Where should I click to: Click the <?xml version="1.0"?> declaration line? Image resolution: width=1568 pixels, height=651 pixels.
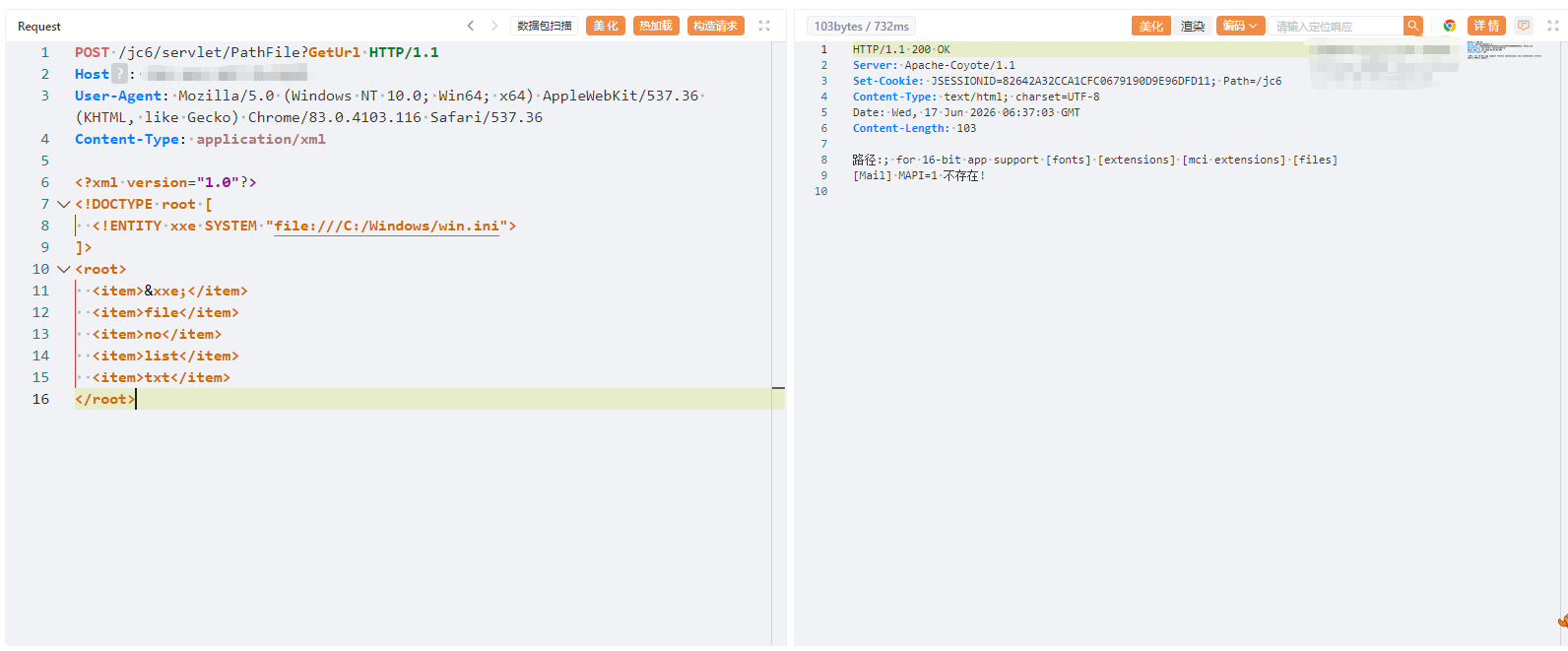click(x=165, y=182)
